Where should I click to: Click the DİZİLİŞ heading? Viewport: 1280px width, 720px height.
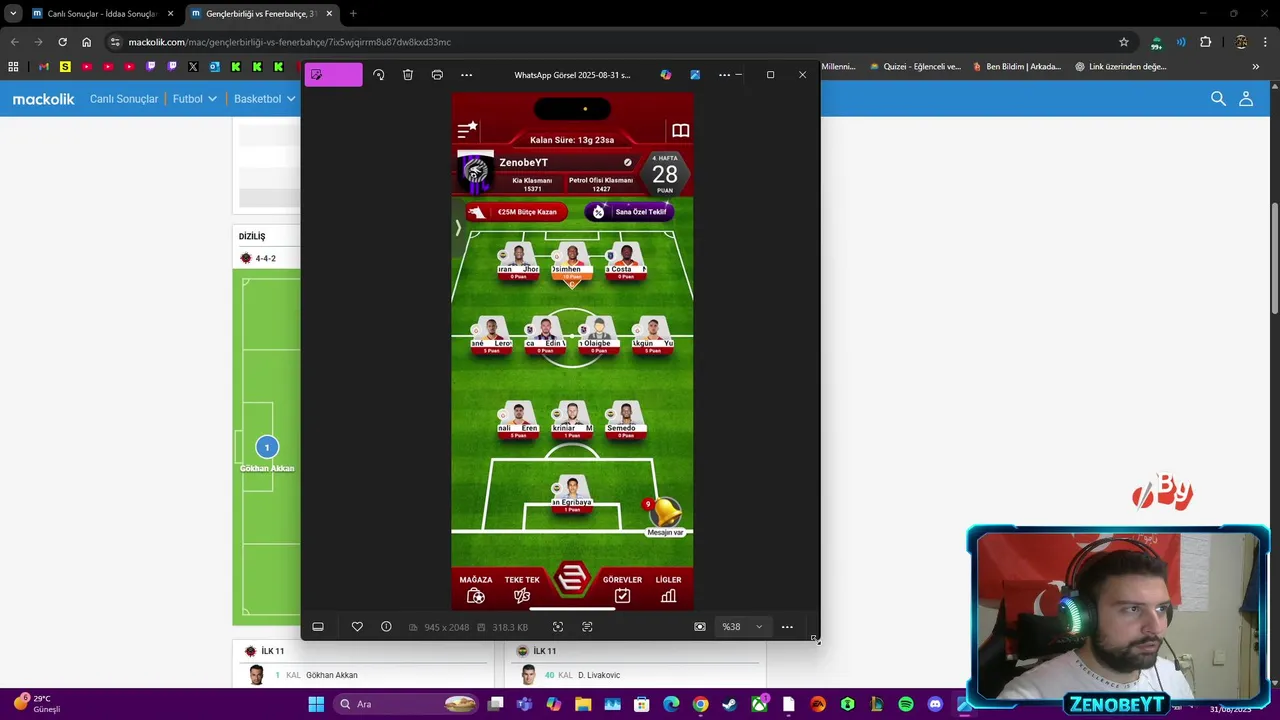[252, 237]
